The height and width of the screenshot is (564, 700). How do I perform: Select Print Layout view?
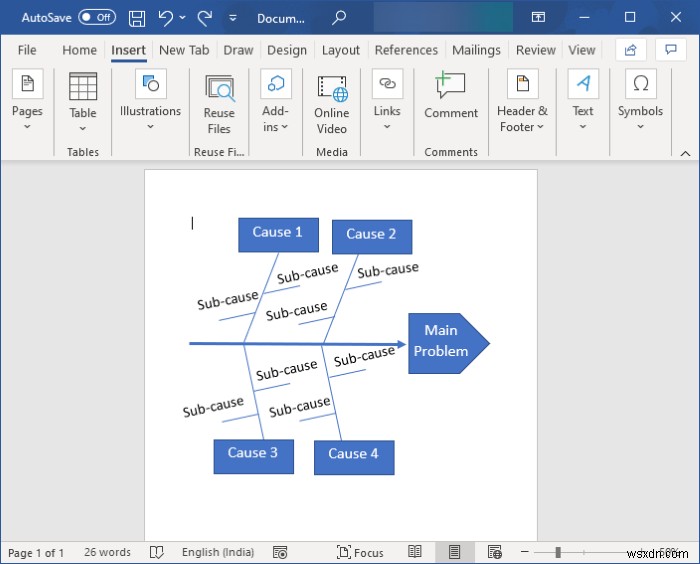pyautogui.click(x=454, y=552)
